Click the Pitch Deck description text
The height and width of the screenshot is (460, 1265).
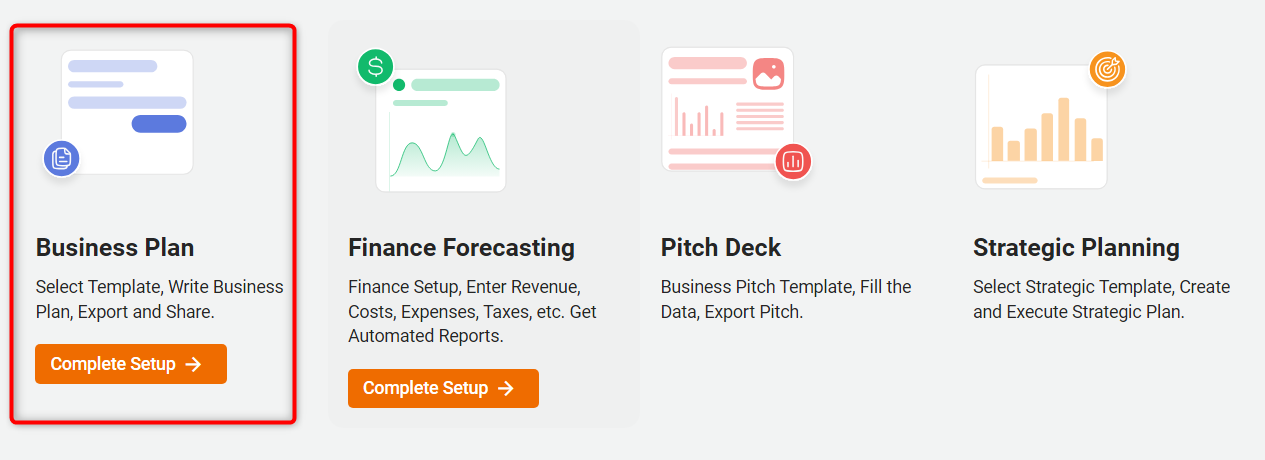pyautogui.click(x=786, y=299)
